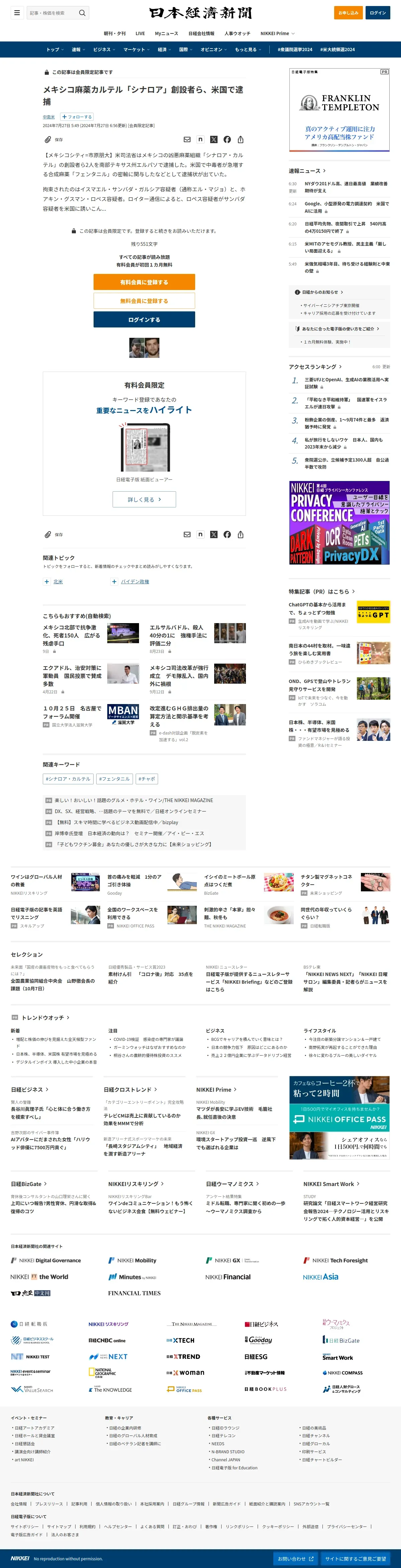Image resolution: width=401 pixels, height=1568 pixels.
Task: Open the Myニュース menu item
Action: (x=166, y=33)
